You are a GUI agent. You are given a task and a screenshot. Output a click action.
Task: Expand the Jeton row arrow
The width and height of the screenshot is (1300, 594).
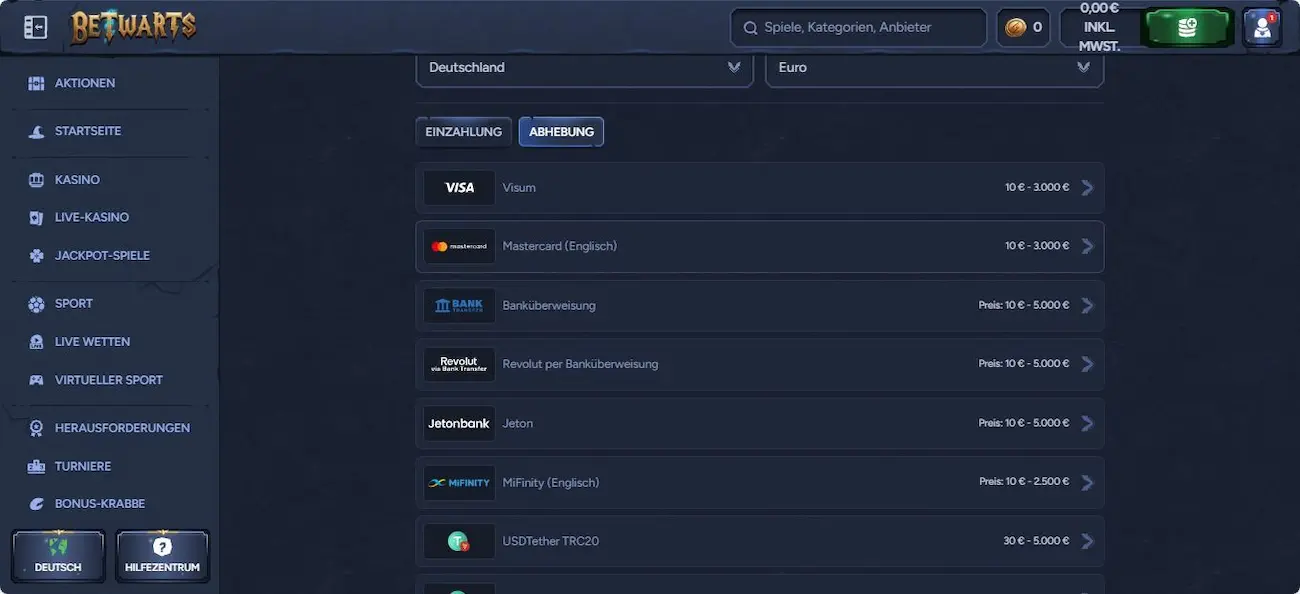pos(1088,423)
